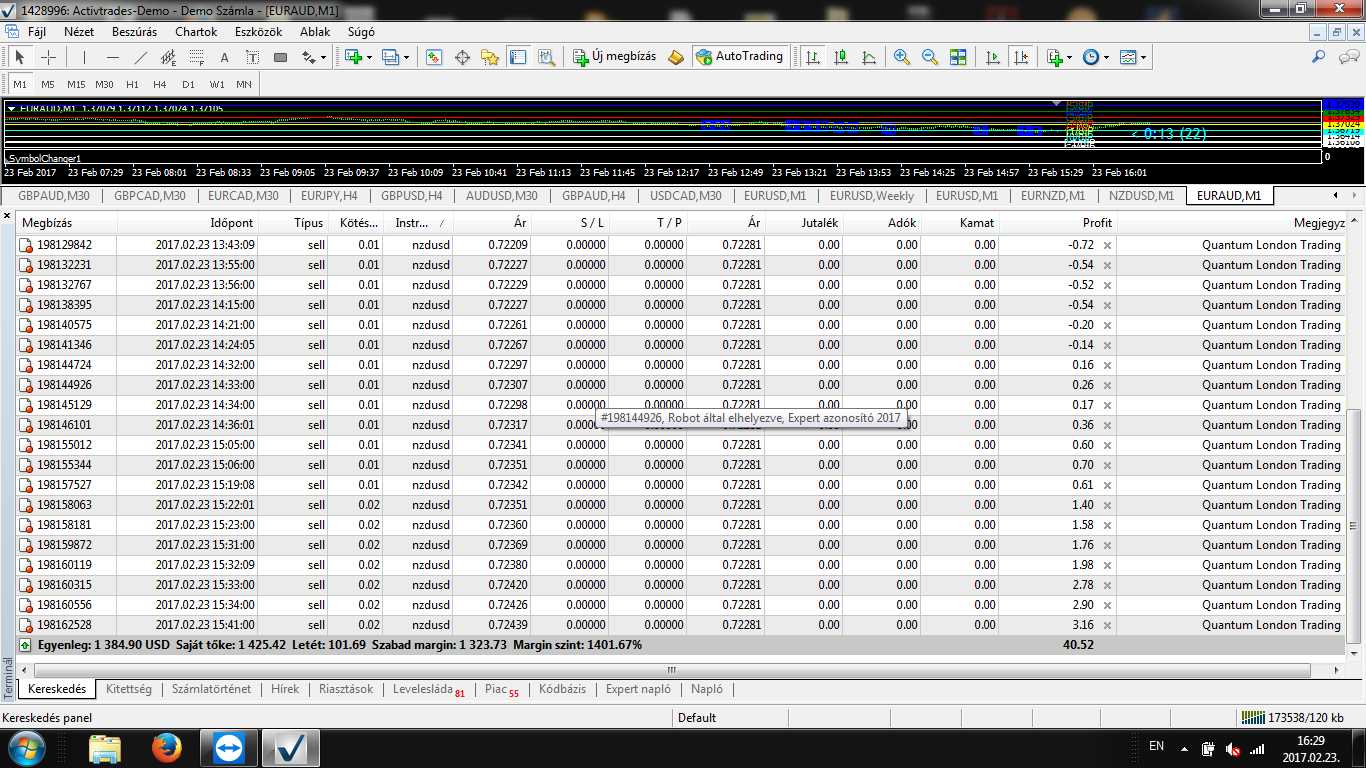Viewport: 1366px width, 768px height.
Task: Tile chart windows
Action: coord(958,57)
